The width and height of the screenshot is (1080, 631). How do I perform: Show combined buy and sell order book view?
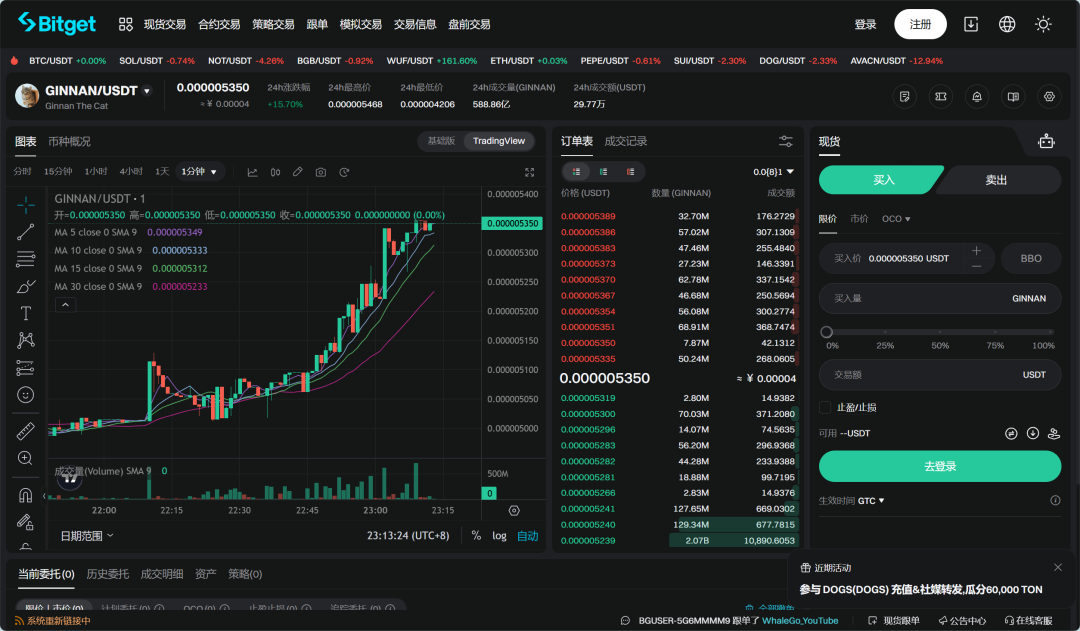(x=577, y=172)
